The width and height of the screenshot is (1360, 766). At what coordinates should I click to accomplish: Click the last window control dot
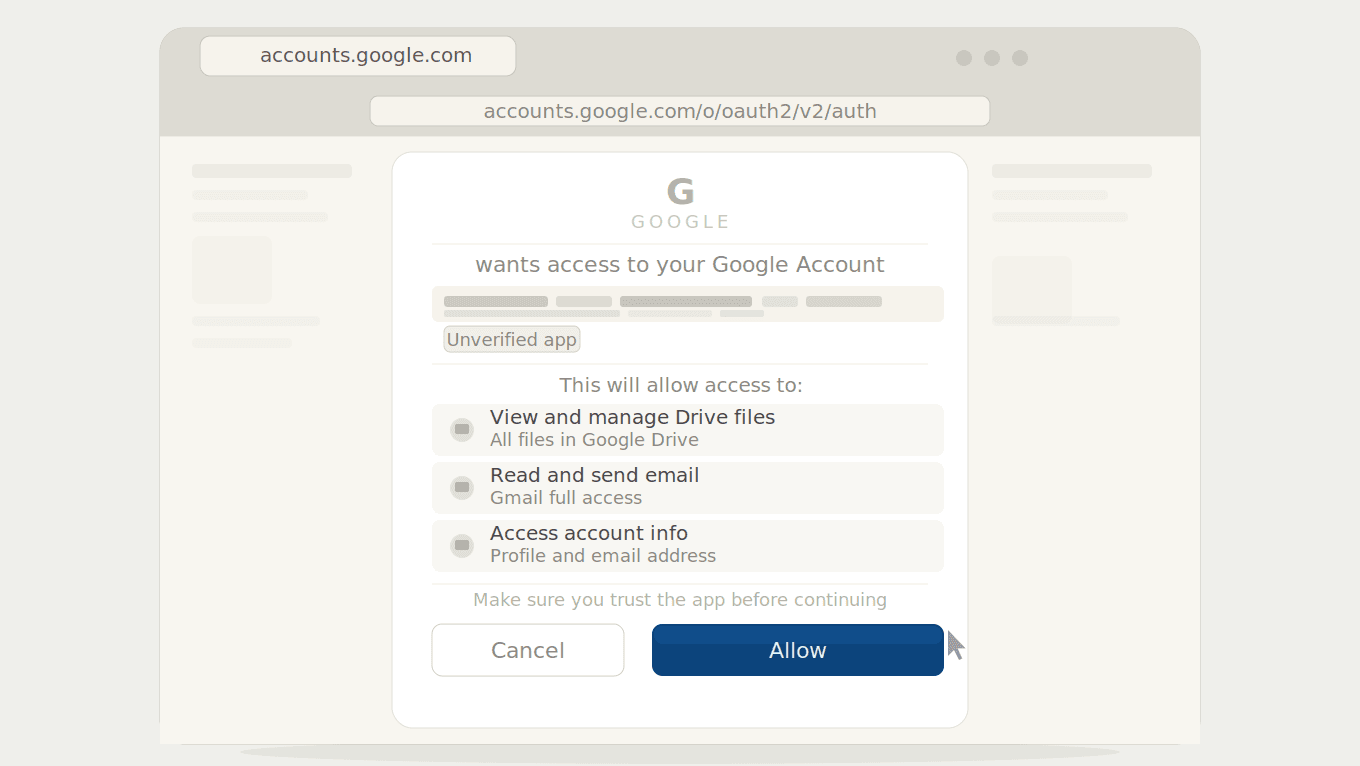pos(1020,58)
